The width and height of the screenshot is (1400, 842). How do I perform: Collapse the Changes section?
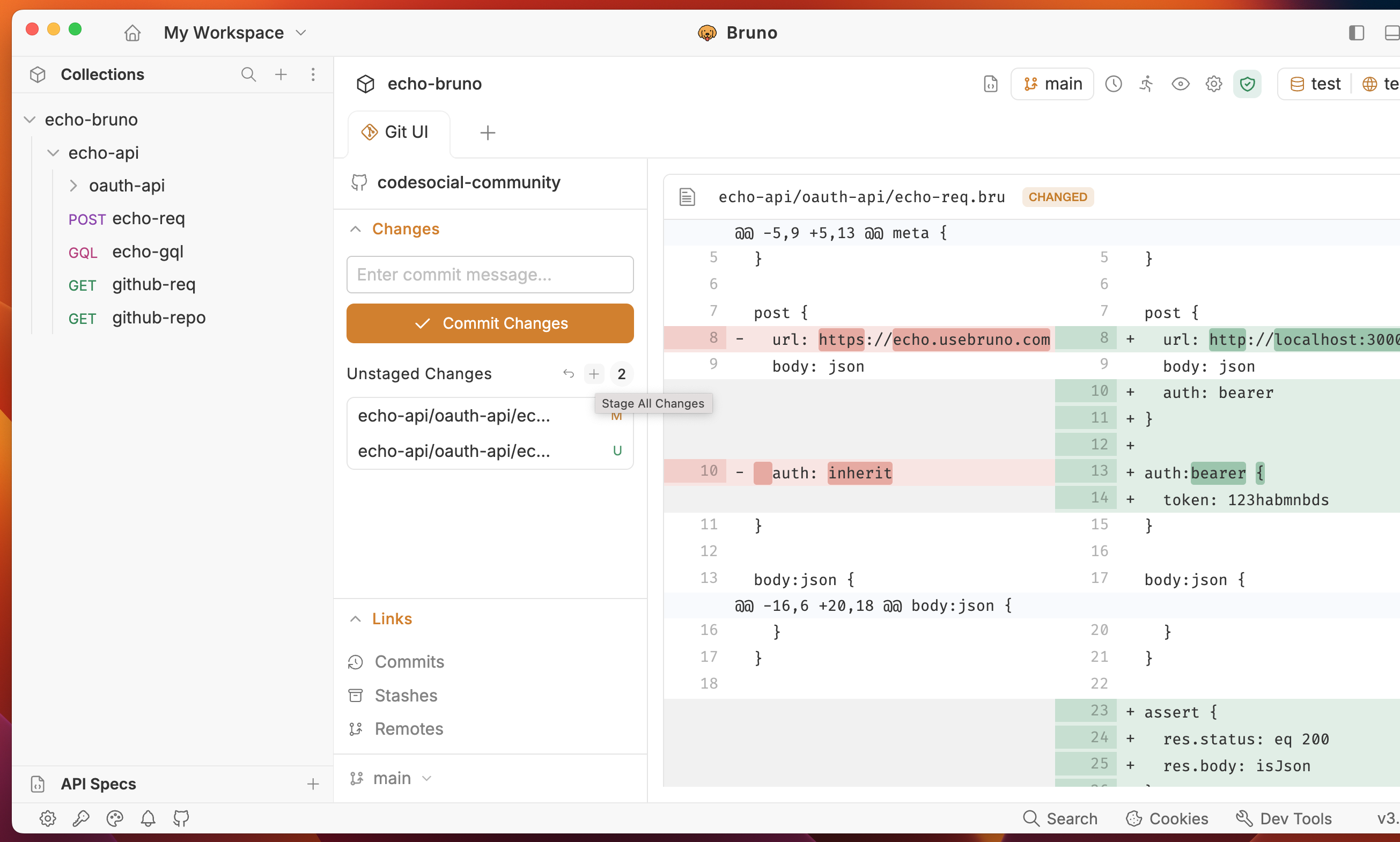(x=356, y=229)
